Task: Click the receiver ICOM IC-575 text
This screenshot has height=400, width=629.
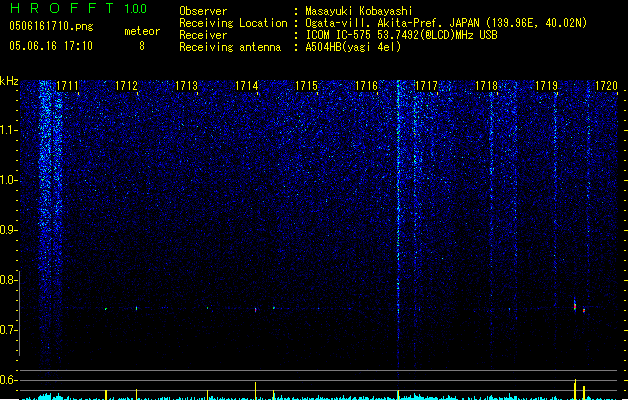Action: pos(401,35)
